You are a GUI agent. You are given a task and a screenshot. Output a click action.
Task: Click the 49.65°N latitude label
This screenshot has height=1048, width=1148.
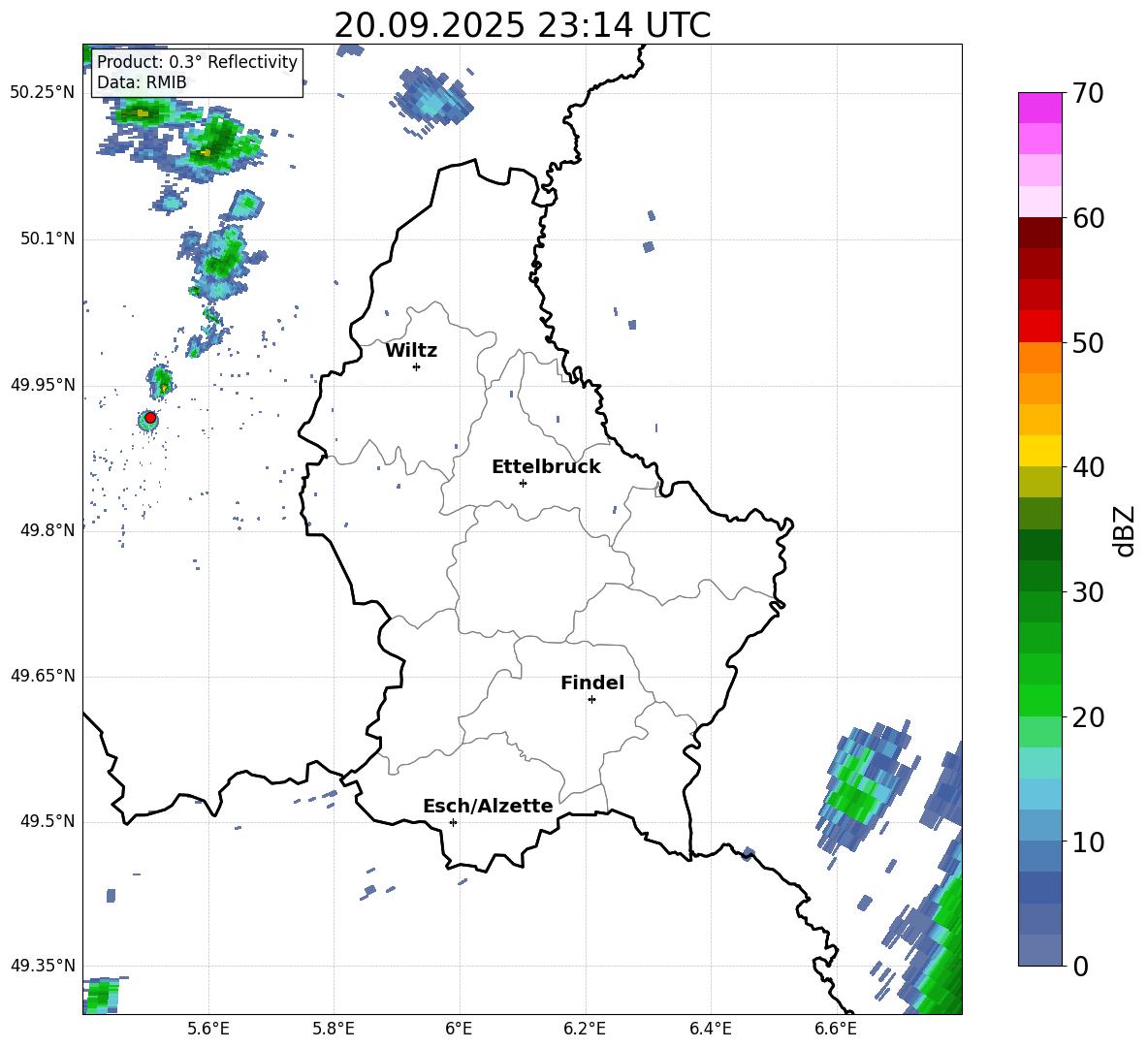43,676
